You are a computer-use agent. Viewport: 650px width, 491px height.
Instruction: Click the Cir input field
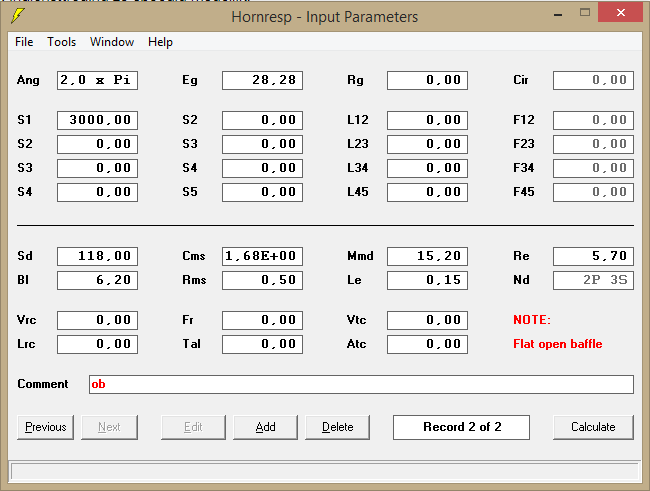(x=593, y=80)
